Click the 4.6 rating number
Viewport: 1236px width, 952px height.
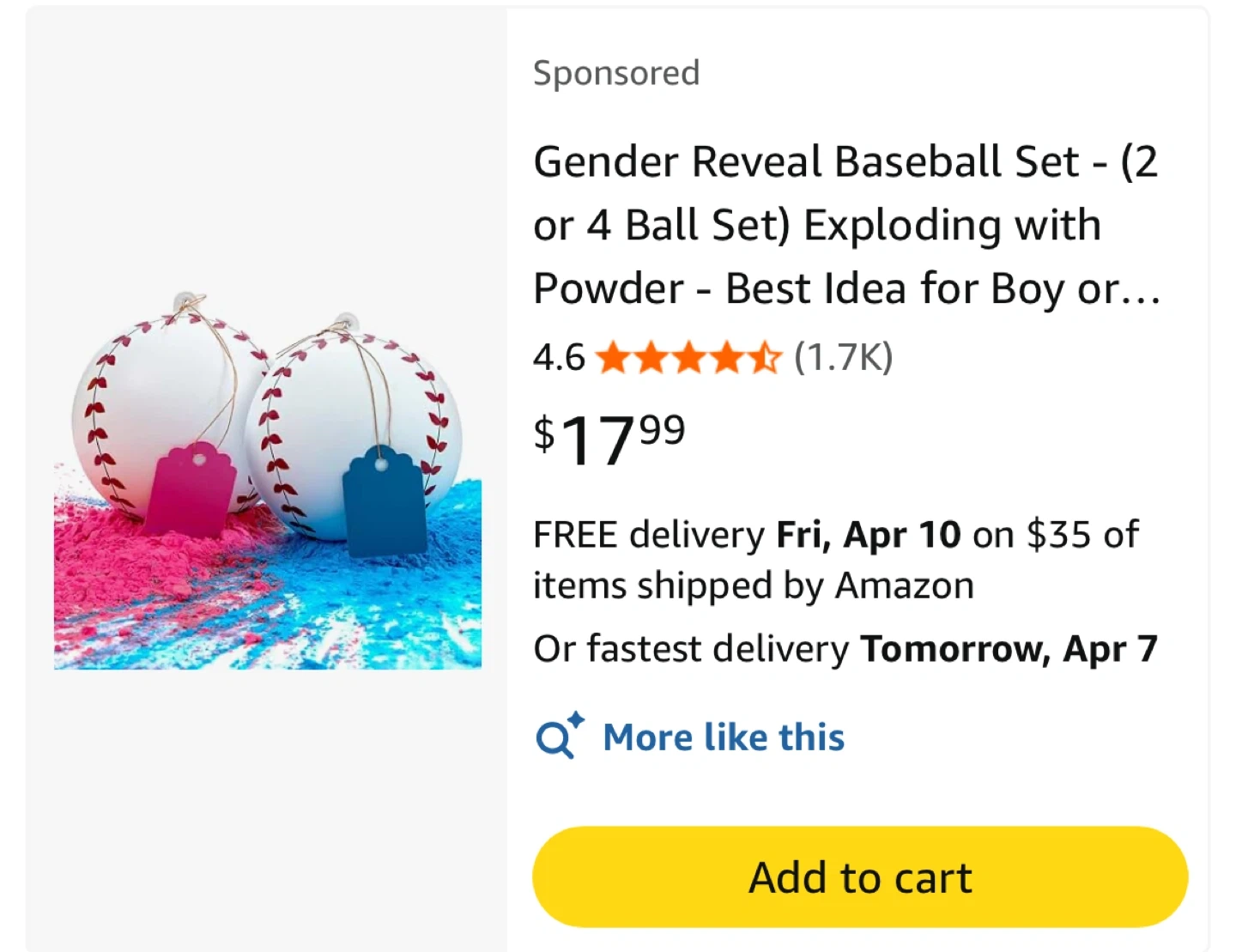tap(559, 358)
